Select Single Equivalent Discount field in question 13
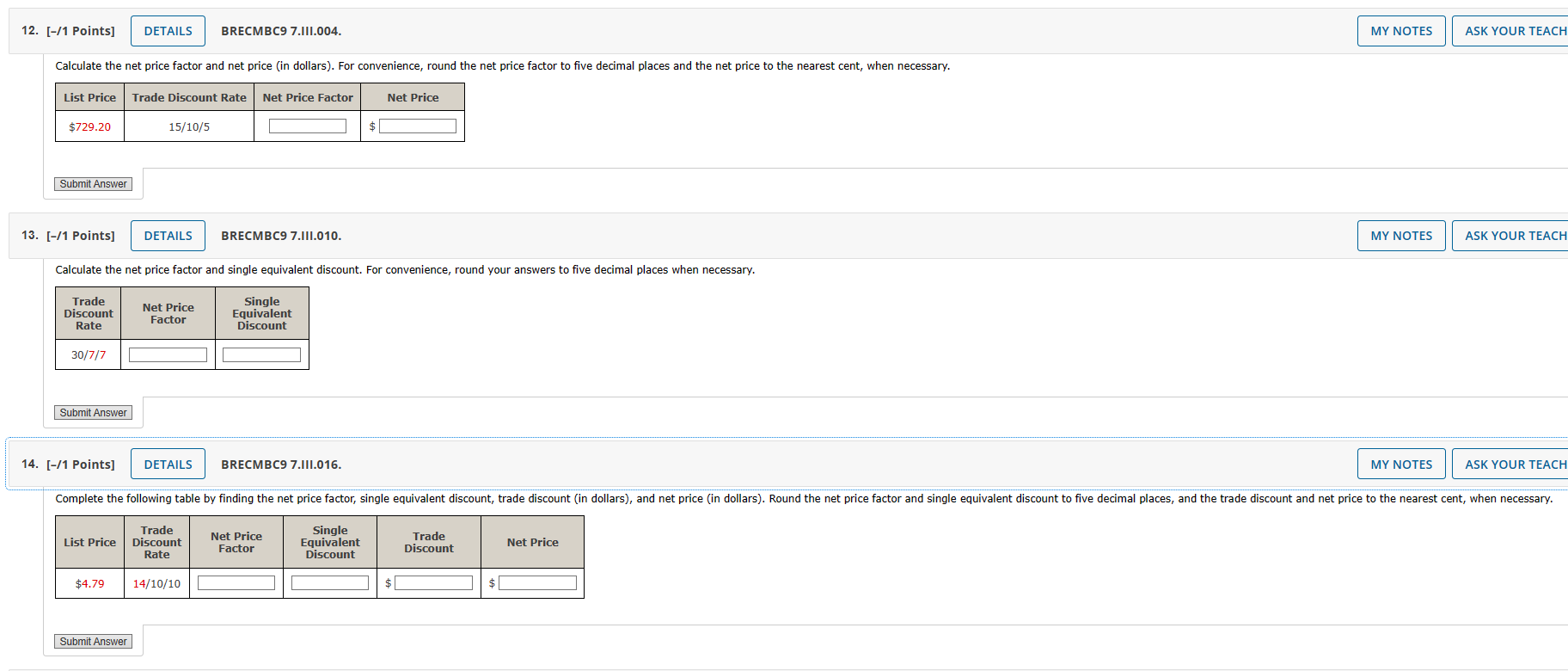 (260, 354)
